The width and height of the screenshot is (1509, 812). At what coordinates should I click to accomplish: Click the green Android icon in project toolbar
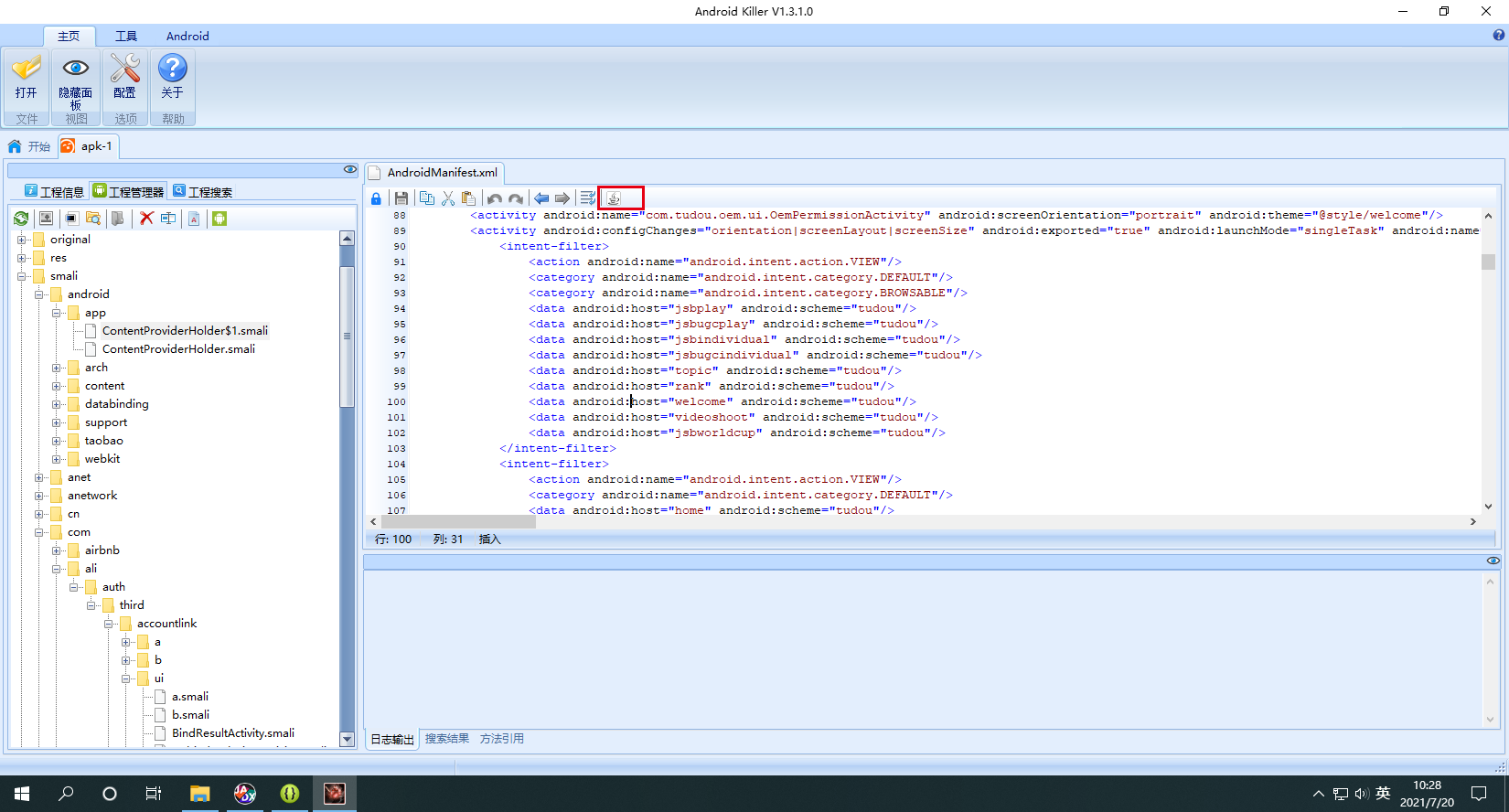click(x=219, y=219)
